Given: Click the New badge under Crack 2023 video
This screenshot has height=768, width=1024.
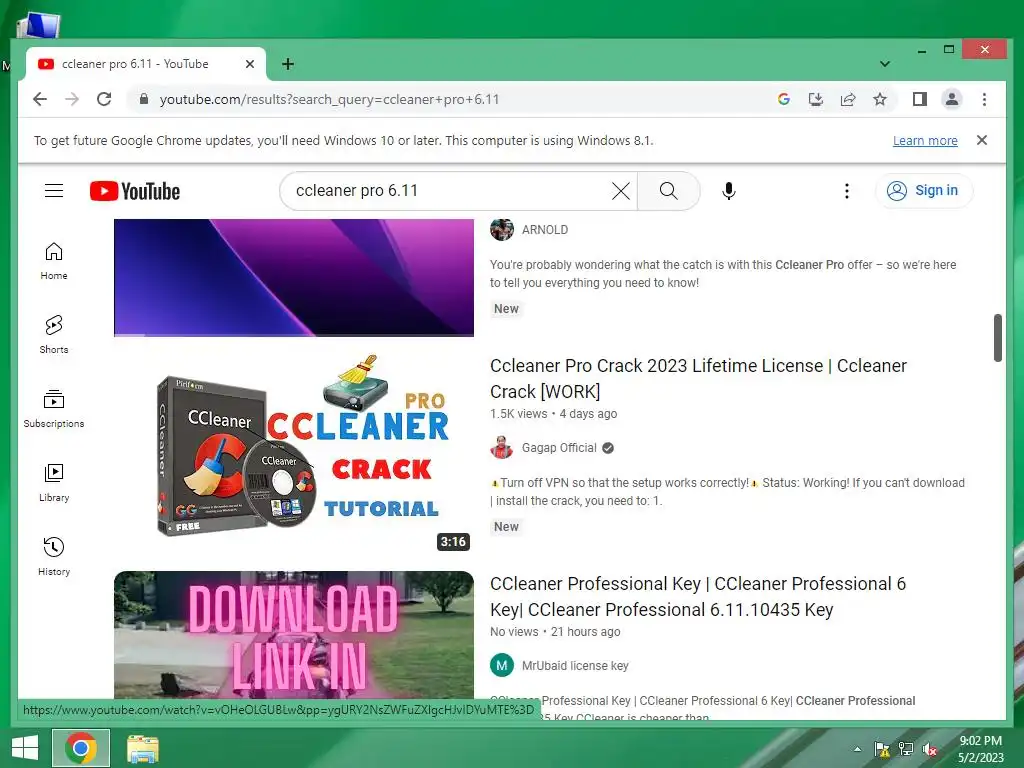Looking at the screenshot, I should [x=506, y=527].
